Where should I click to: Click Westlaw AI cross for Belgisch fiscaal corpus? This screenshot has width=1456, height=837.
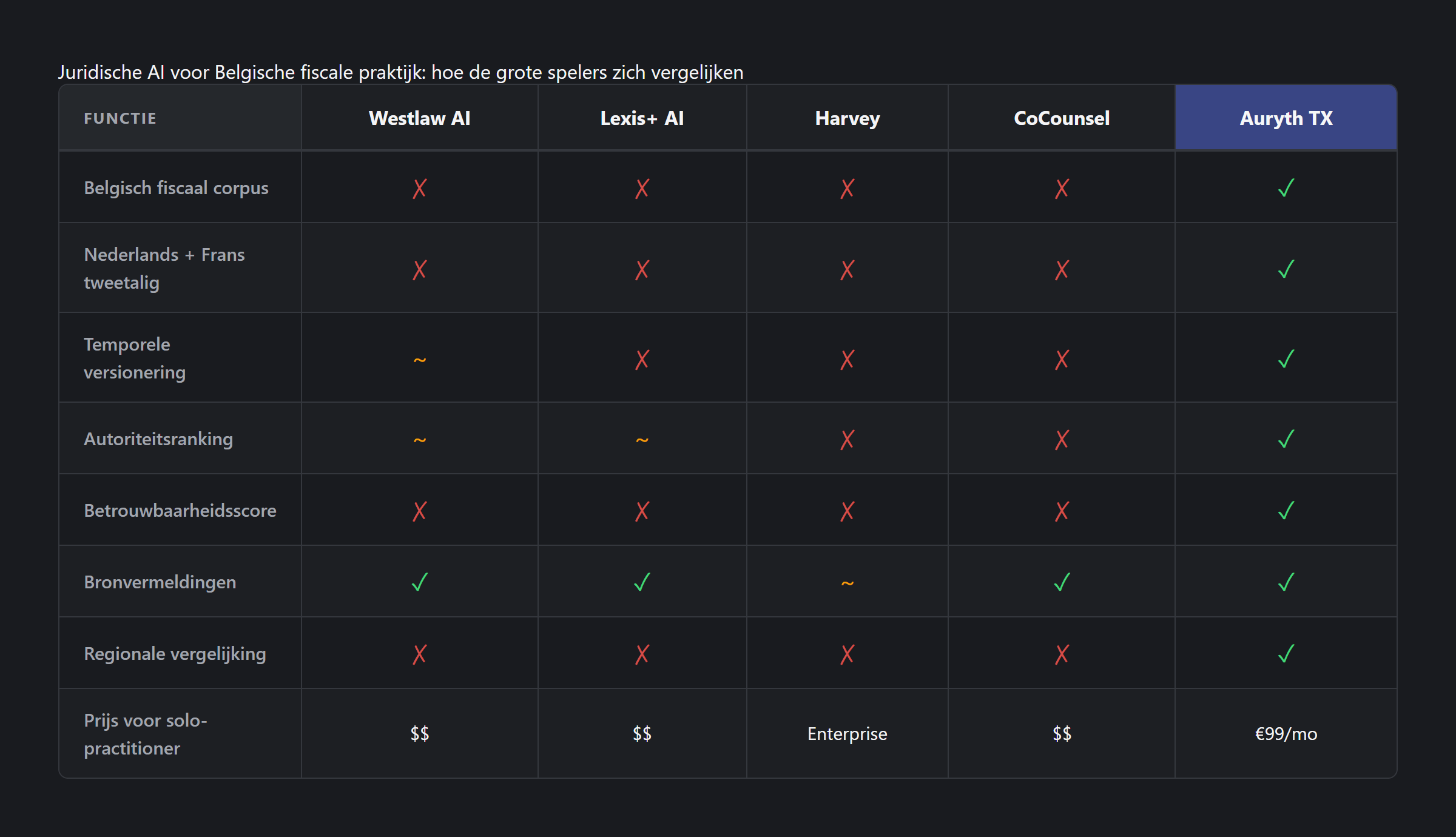(x=419, y=188)
